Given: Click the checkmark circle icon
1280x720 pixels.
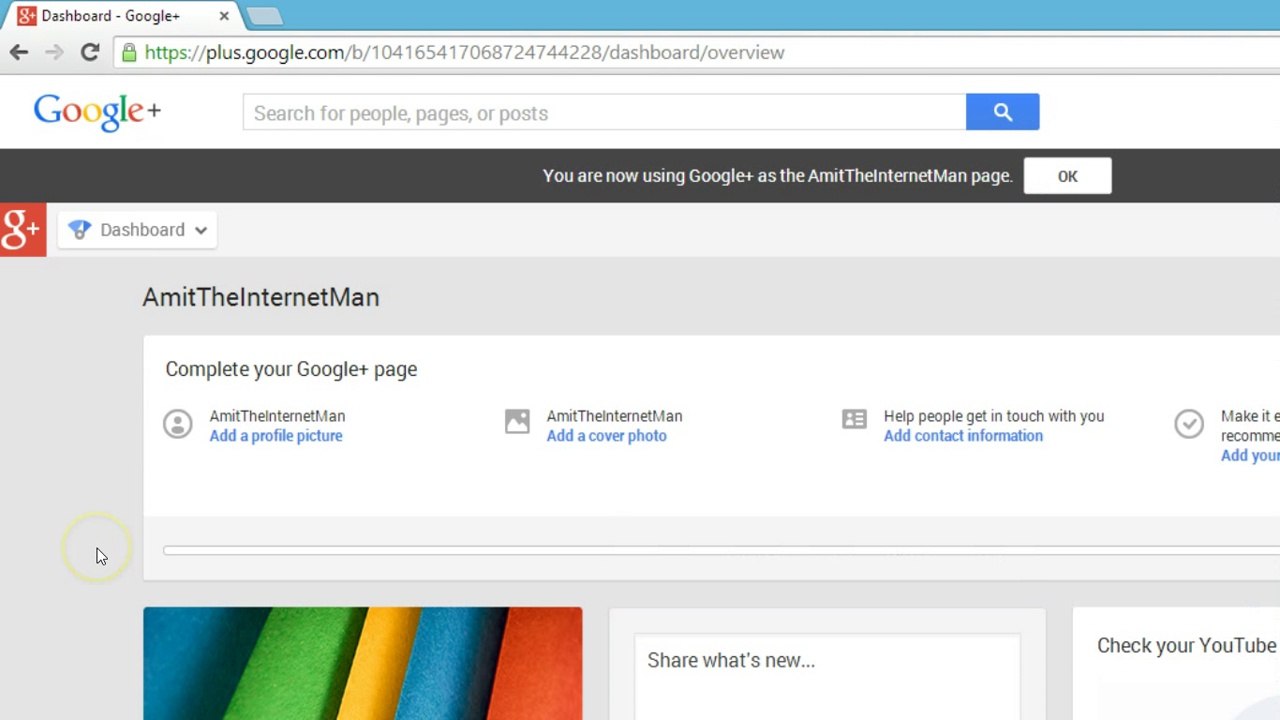Looking at the screenshot, I should click(1189, 424).
